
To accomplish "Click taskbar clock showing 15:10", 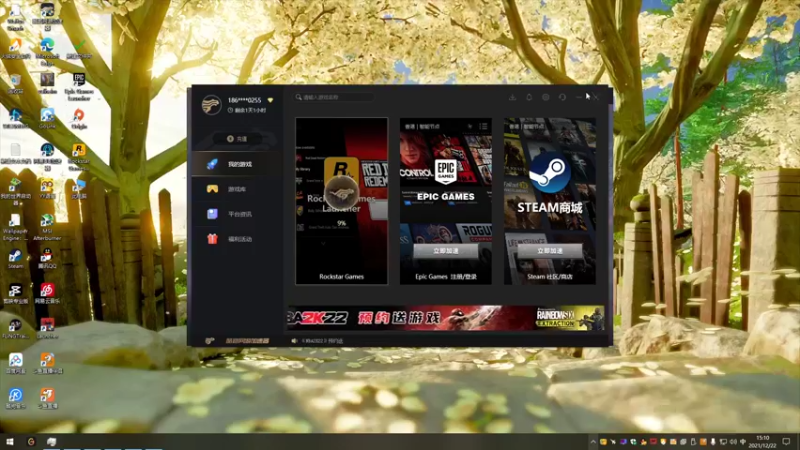I will pyautogui.click(x=762, y=441).
